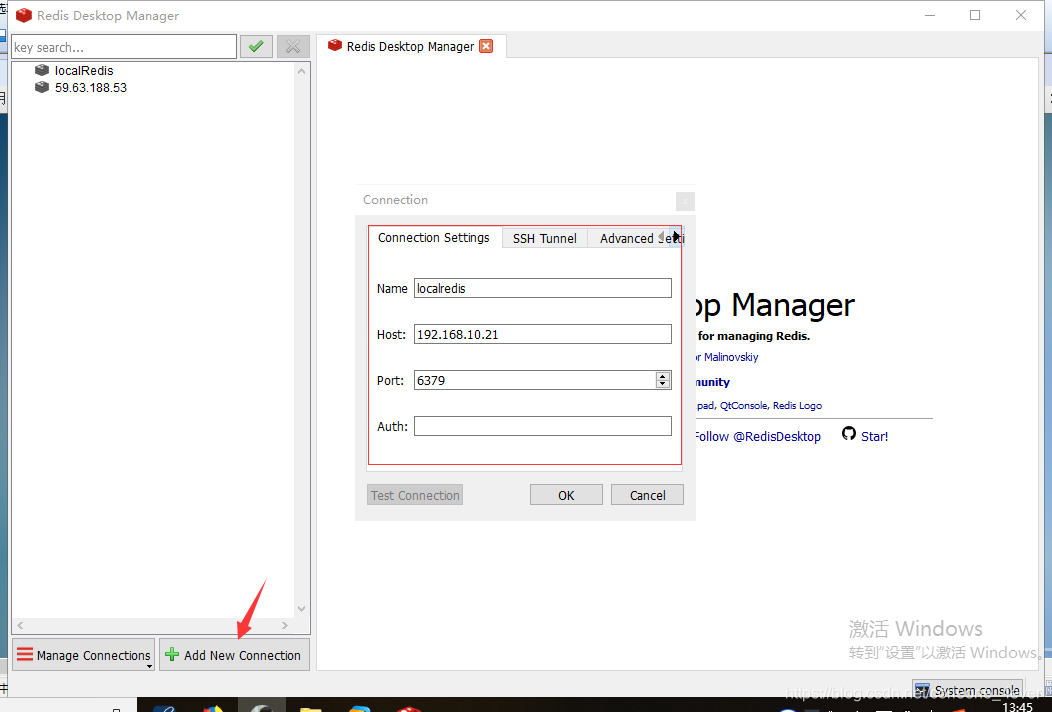The width and height of the screenshot is (1052, 712).
Task: Confirm the connection with OK
Action: coord(566,495)
